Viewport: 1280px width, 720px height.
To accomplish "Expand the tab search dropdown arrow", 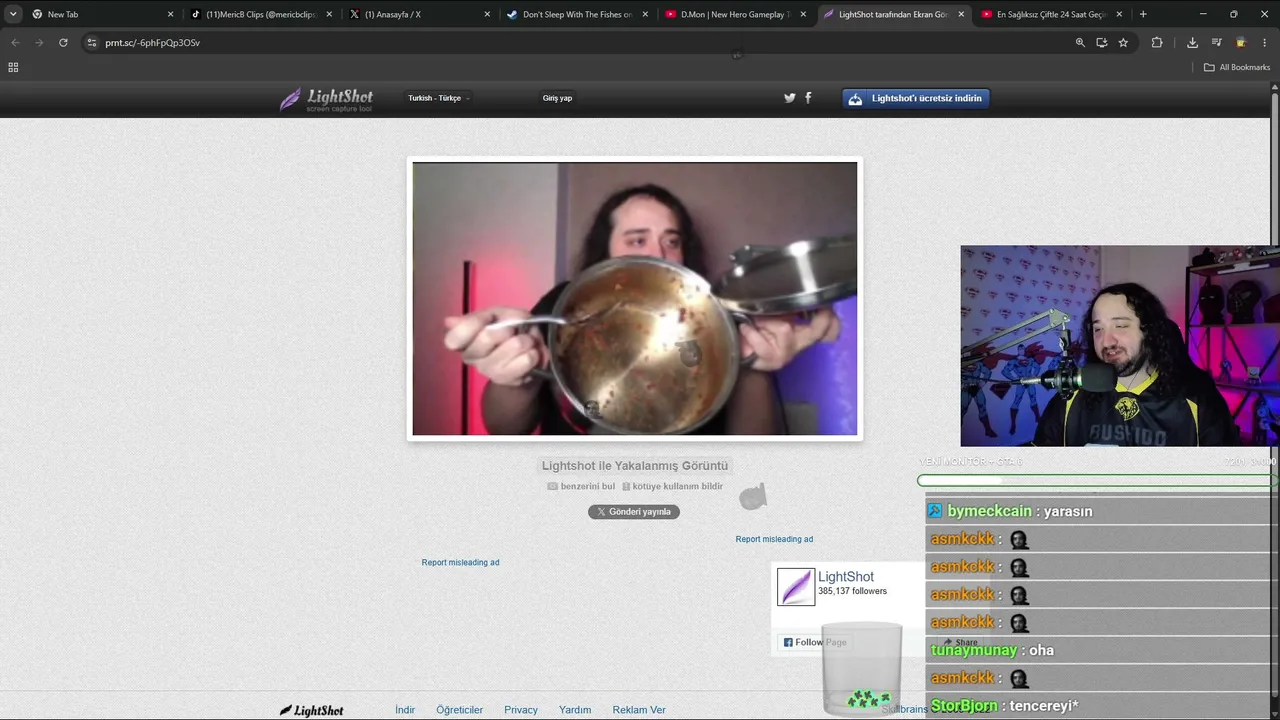I will [13, 14].
